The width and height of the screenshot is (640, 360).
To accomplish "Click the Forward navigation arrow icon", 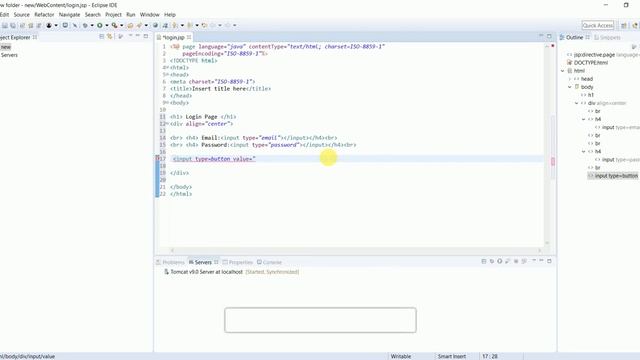I will tap(228, 25).
